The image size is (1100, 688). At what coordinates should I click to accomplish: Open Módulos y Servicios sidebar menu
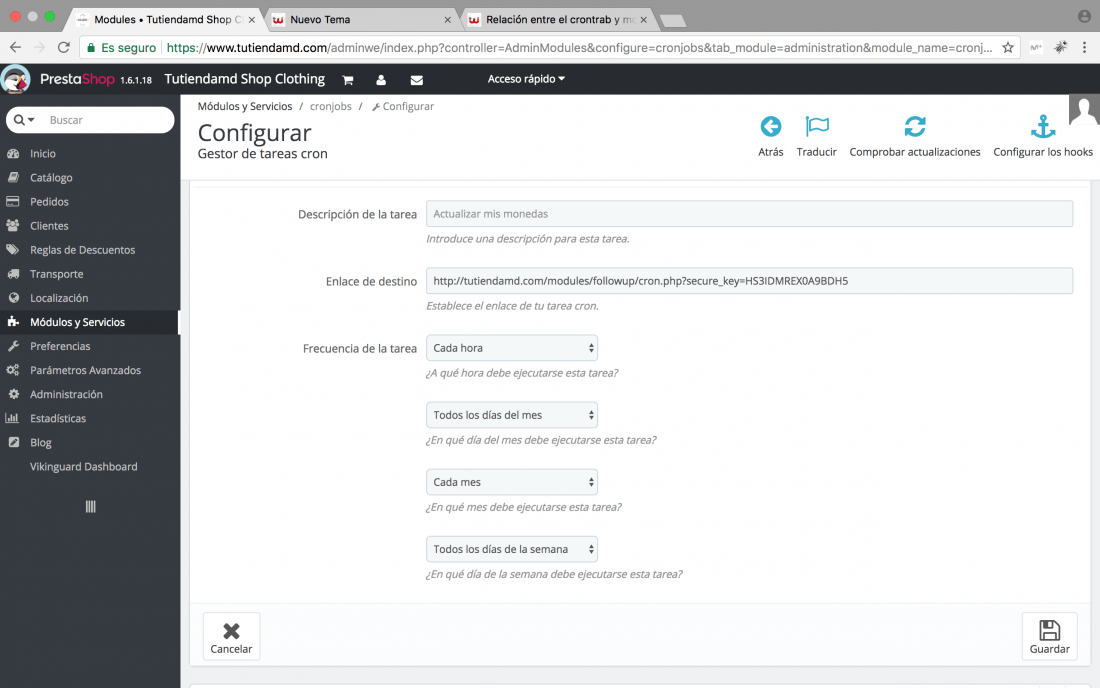coord(90,322)
